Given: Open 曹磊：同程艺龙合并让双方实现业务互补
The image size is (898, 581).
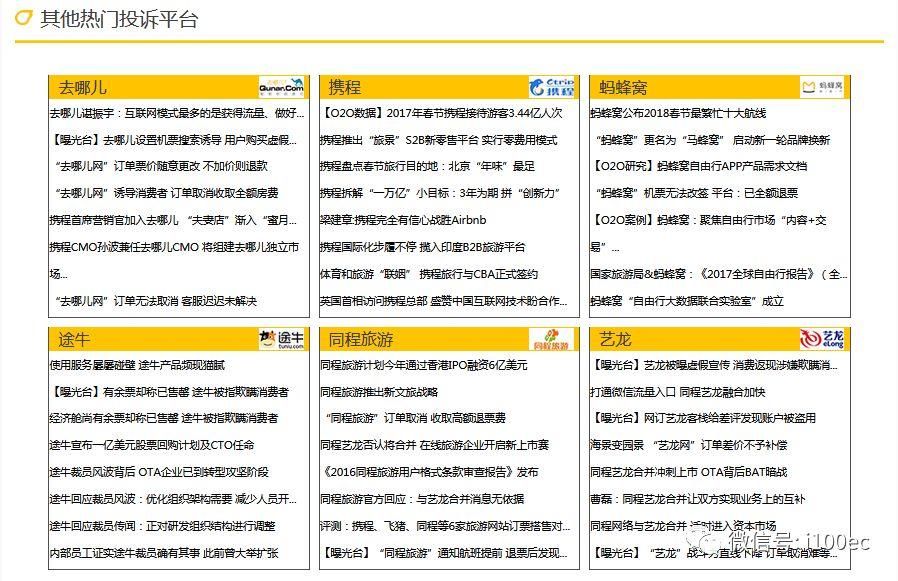Looking at the screenshot, I should [x=698, y=499].
